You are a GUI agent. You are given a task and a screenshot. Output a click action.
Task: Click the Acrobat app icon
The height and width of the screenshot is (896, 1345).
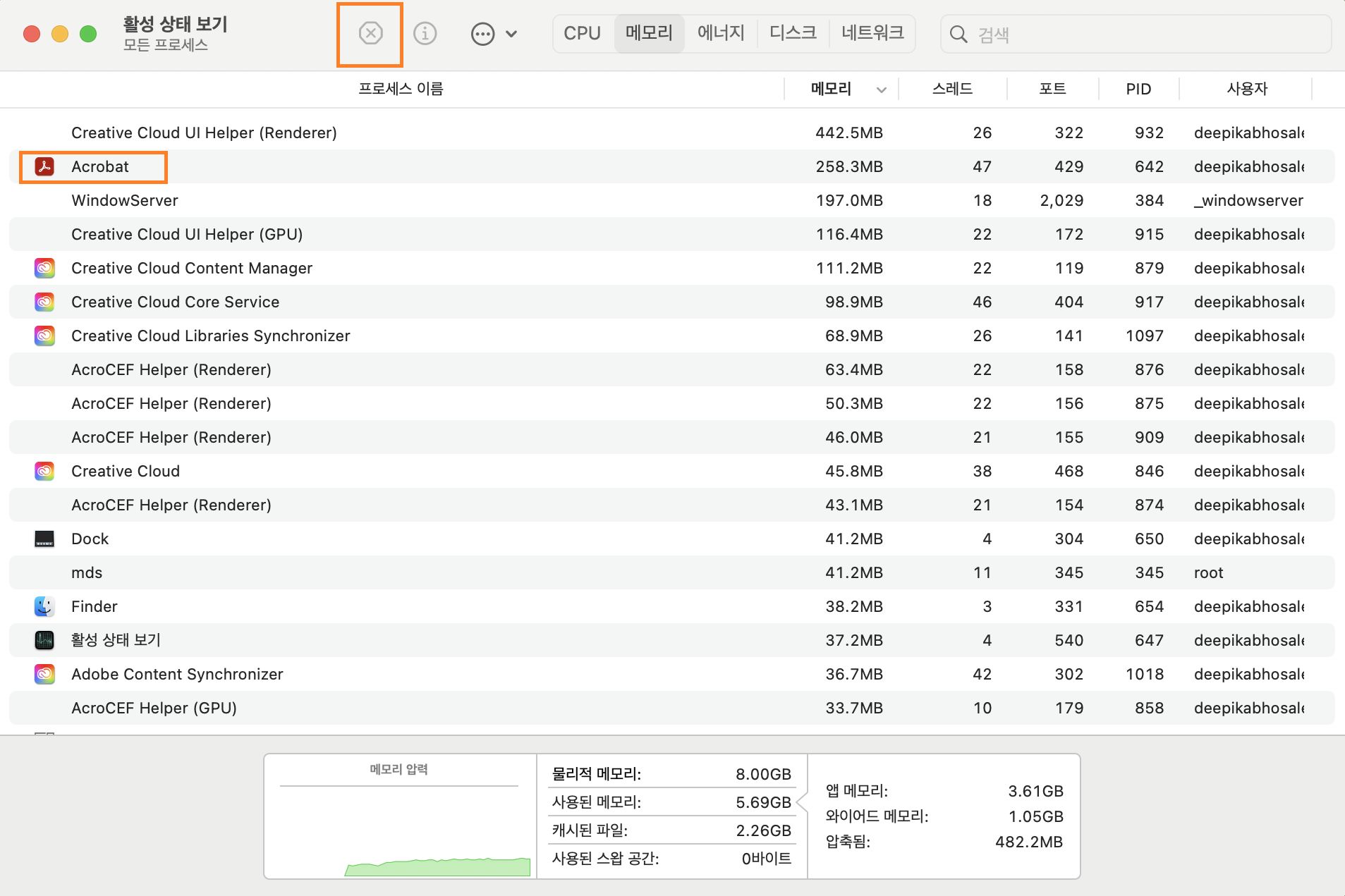[44, 166]
